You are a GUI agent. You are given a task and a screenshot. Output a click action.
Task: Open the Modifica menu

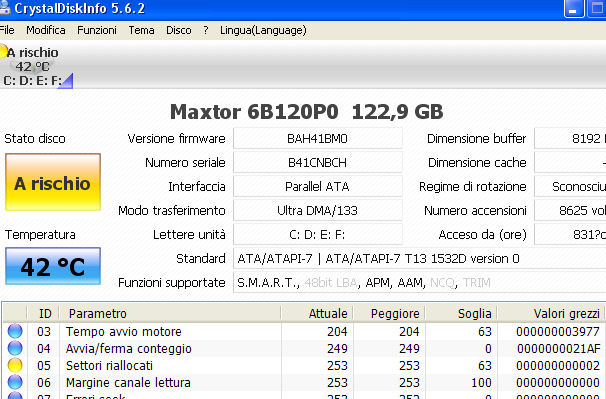(46, 30)
